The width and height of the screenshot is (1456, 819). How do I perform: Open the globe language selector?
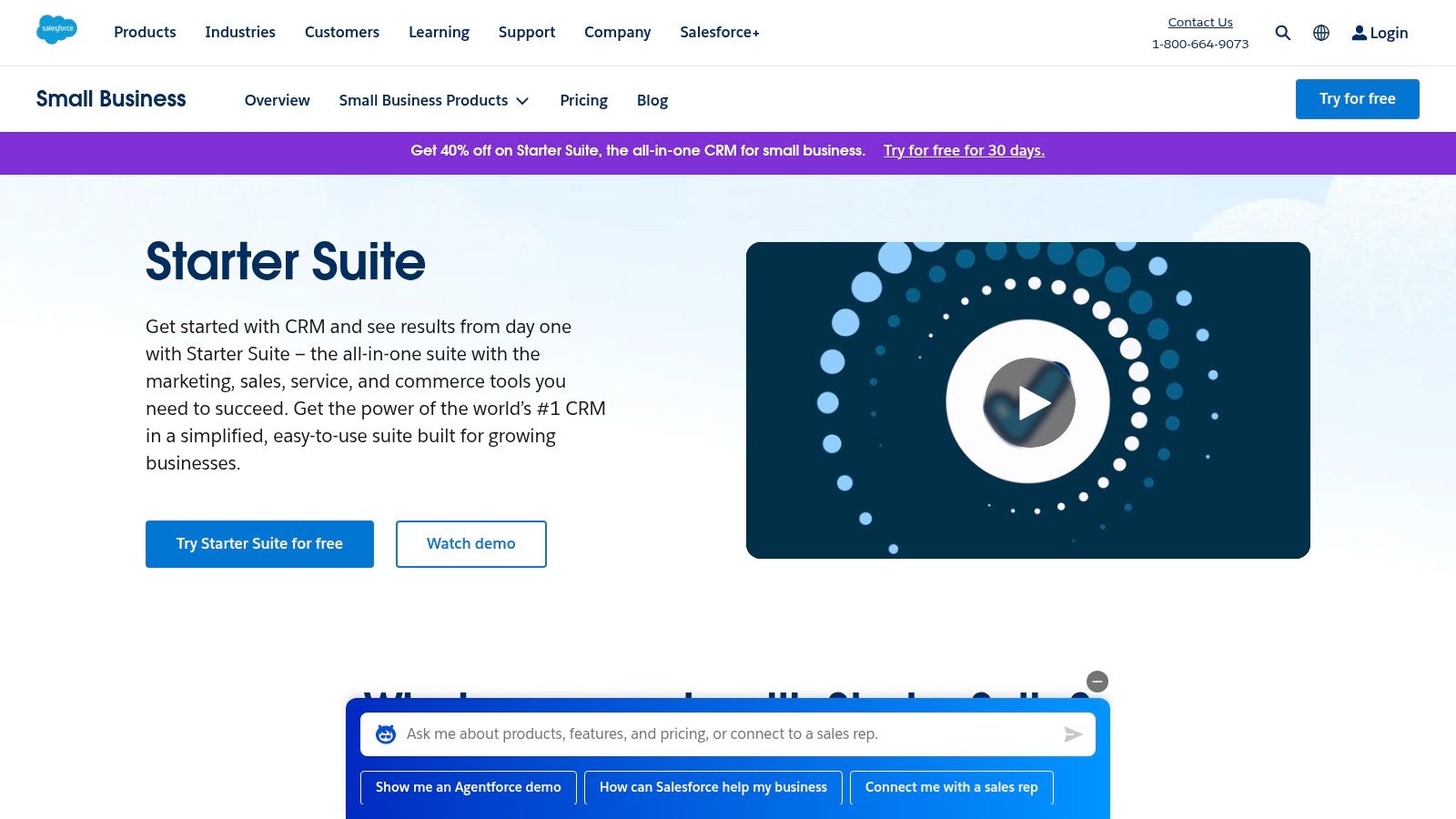1321,33
